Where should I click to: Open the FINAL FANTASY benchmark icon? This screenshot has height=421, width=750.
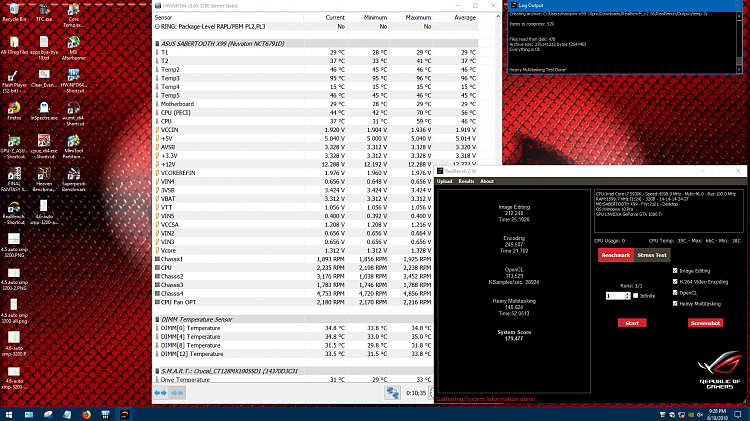click(14, 179)
